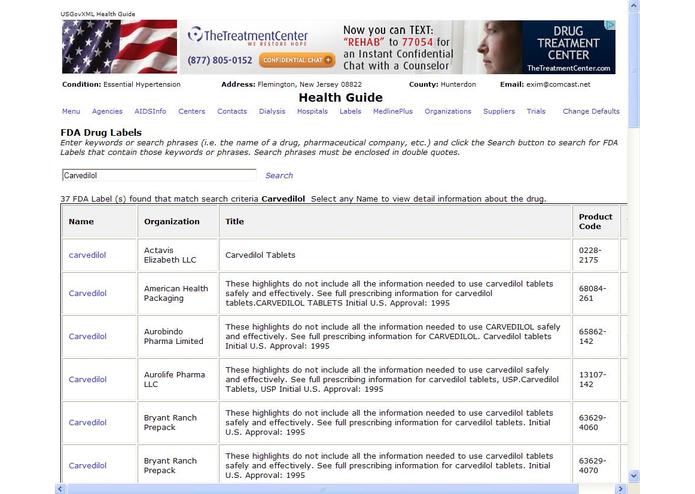The width and height of the screenshot is (695, 494).
Task: Click the 'Hunterdon' county value
Action: click(458, 84)
